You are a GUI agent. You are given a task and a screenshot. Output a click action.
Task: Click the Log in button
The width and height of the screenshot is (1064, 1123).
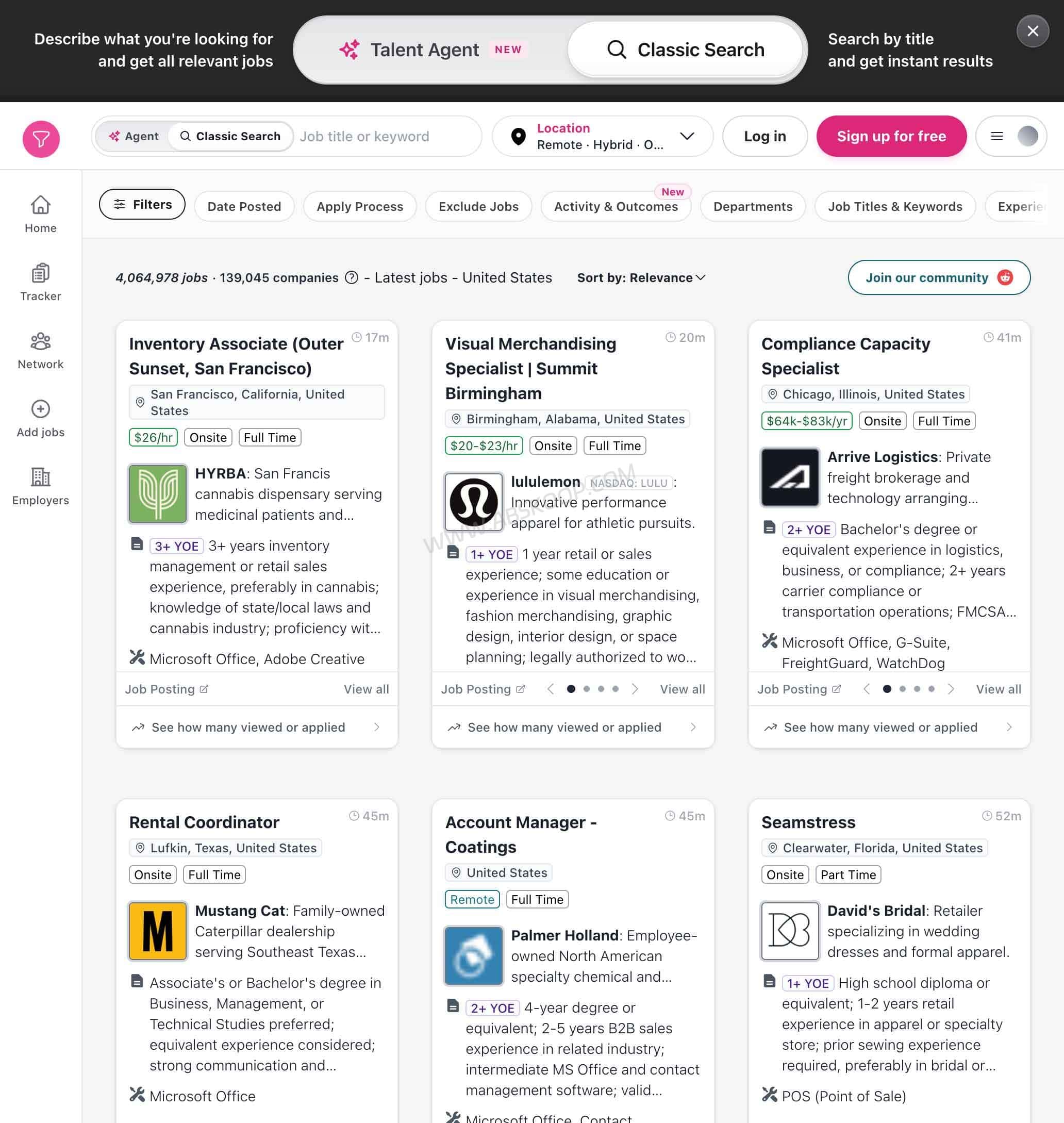pos(764,136)
